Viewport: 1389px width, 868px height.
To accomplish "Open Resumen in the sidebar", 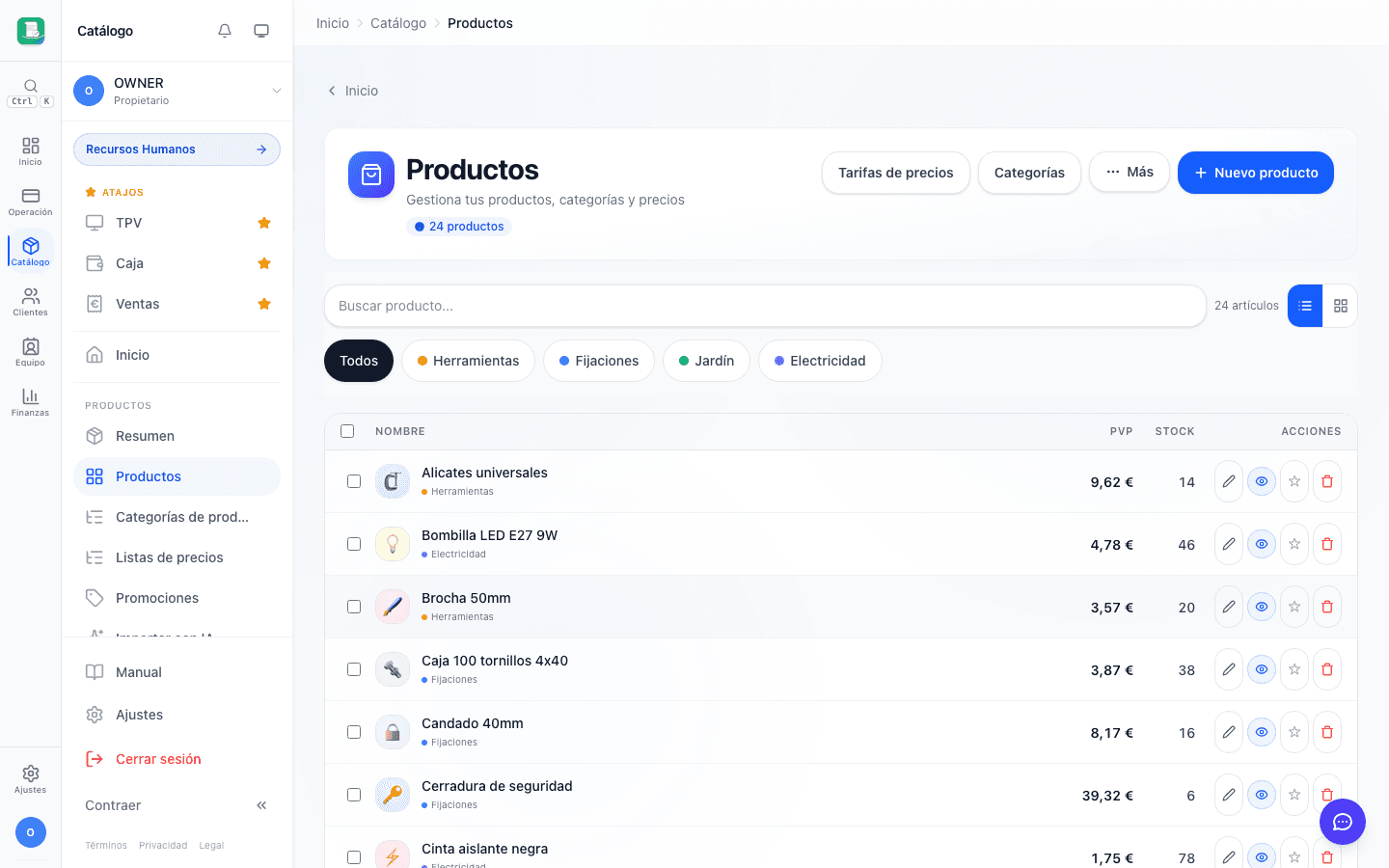I will [x=177, y=436].
